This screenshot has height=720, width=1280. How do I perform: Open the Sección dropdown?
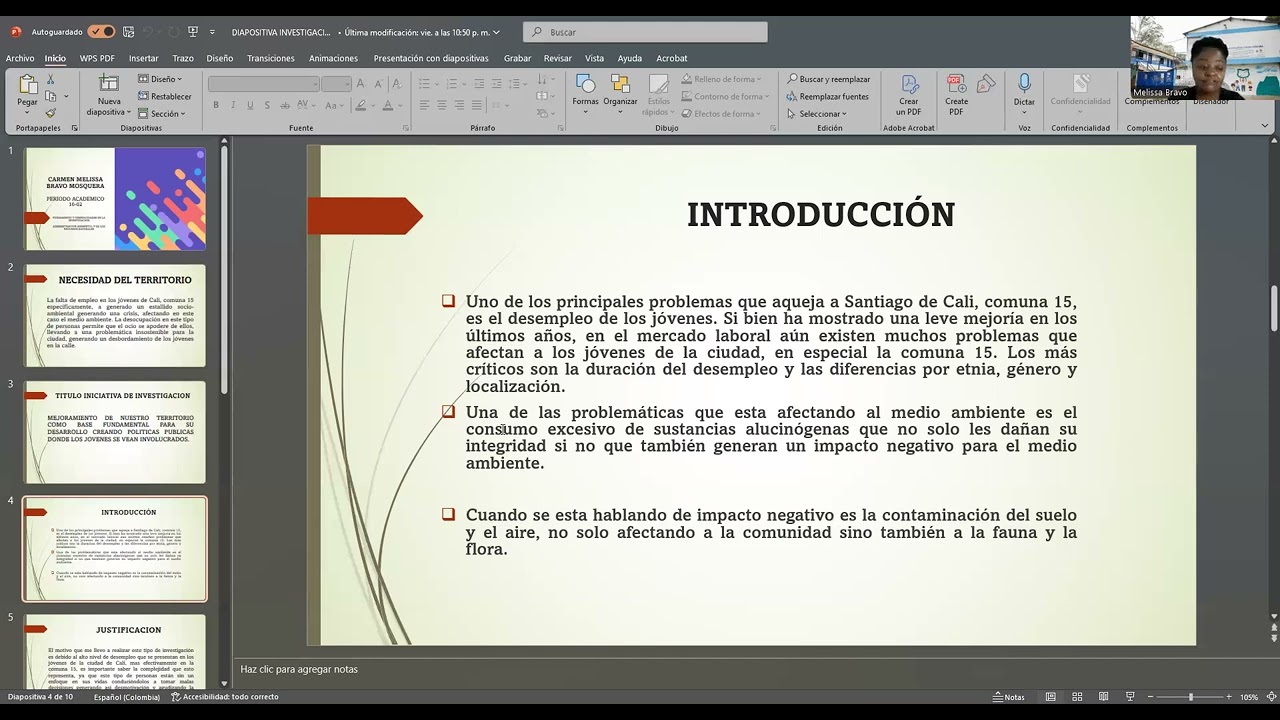coord(162,113)
